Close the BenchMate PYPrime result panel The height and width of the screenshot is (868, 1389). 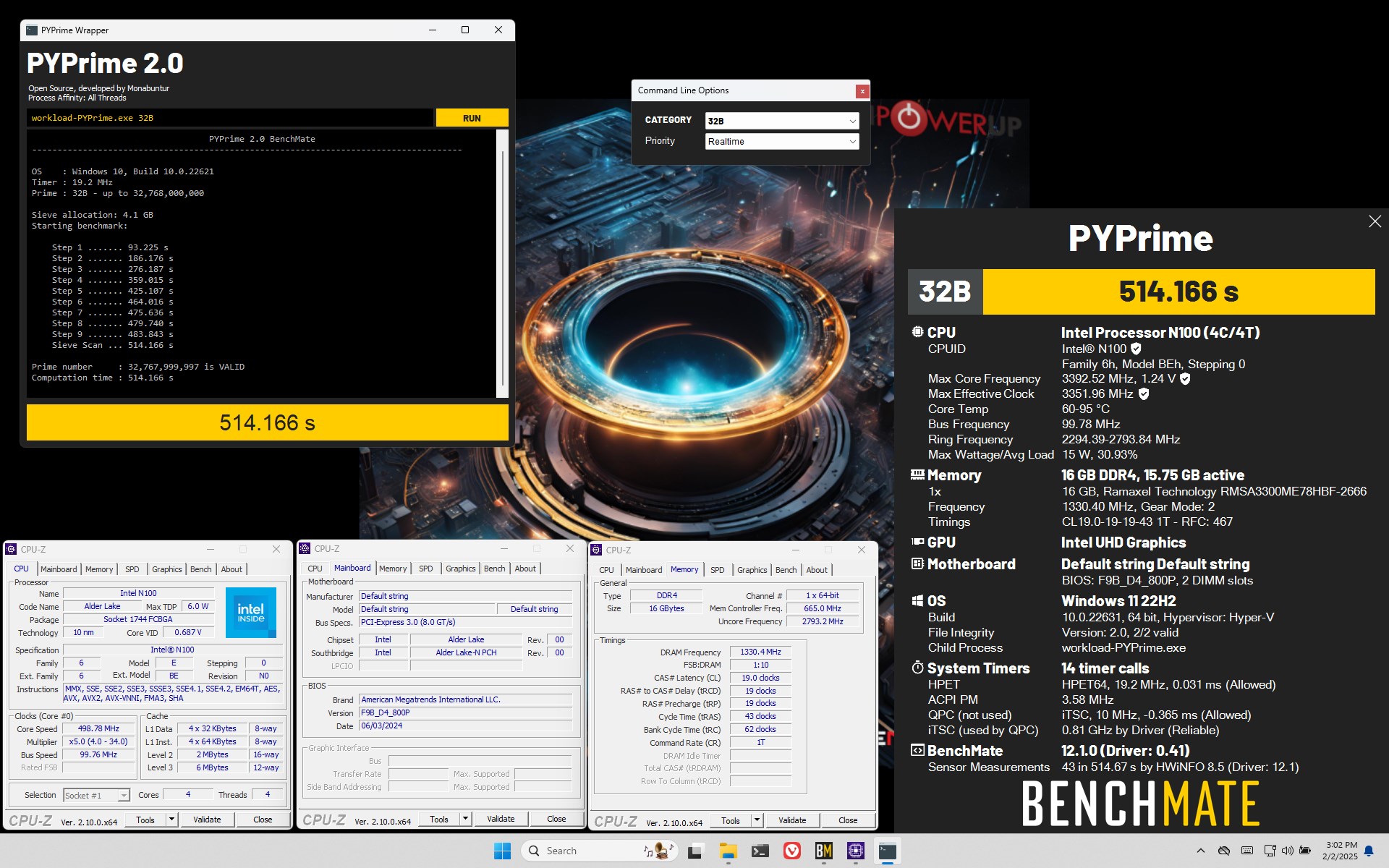(x=1375, y=221)
